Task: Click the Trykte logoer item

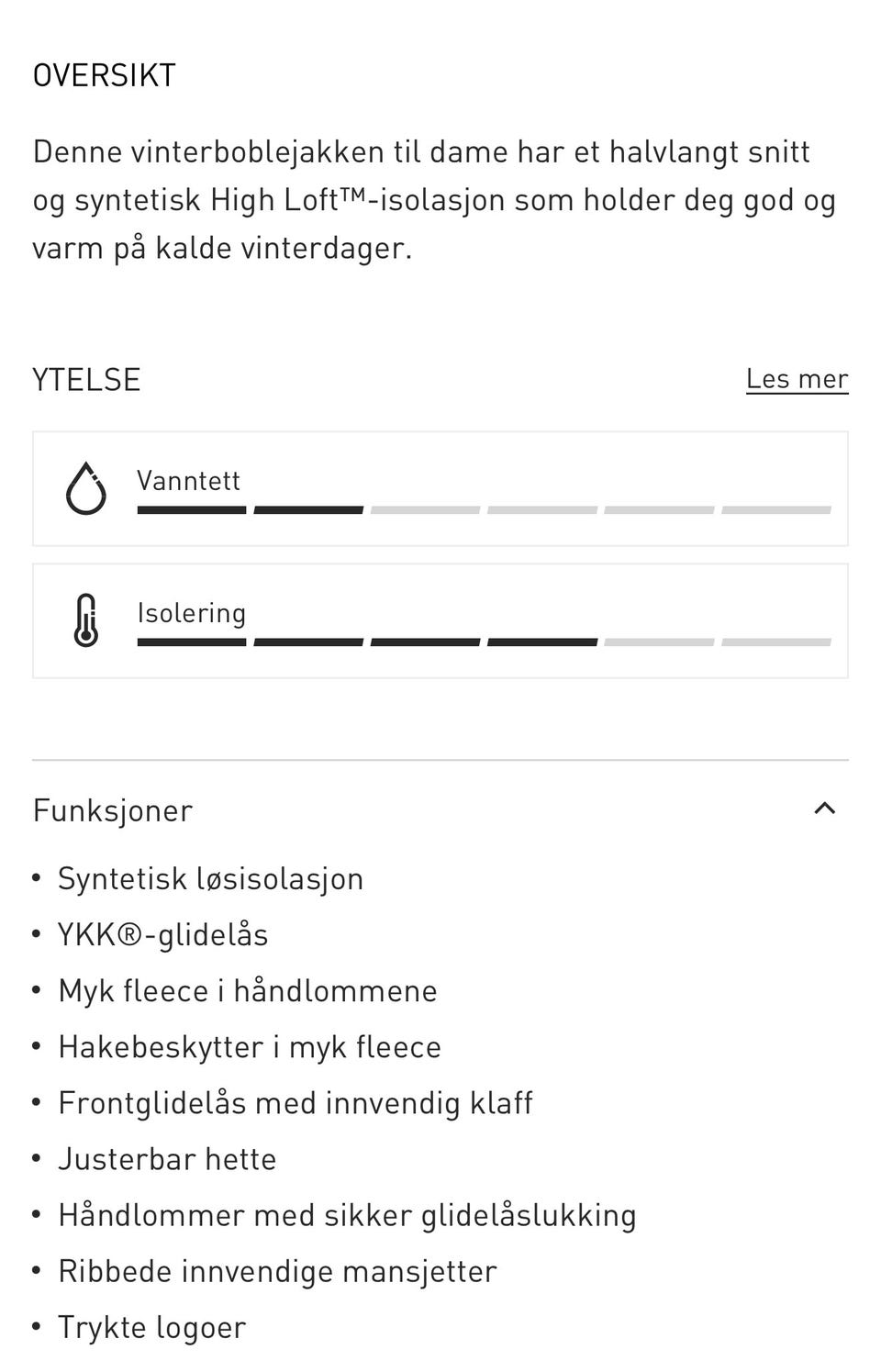Action: point(151,1327)
